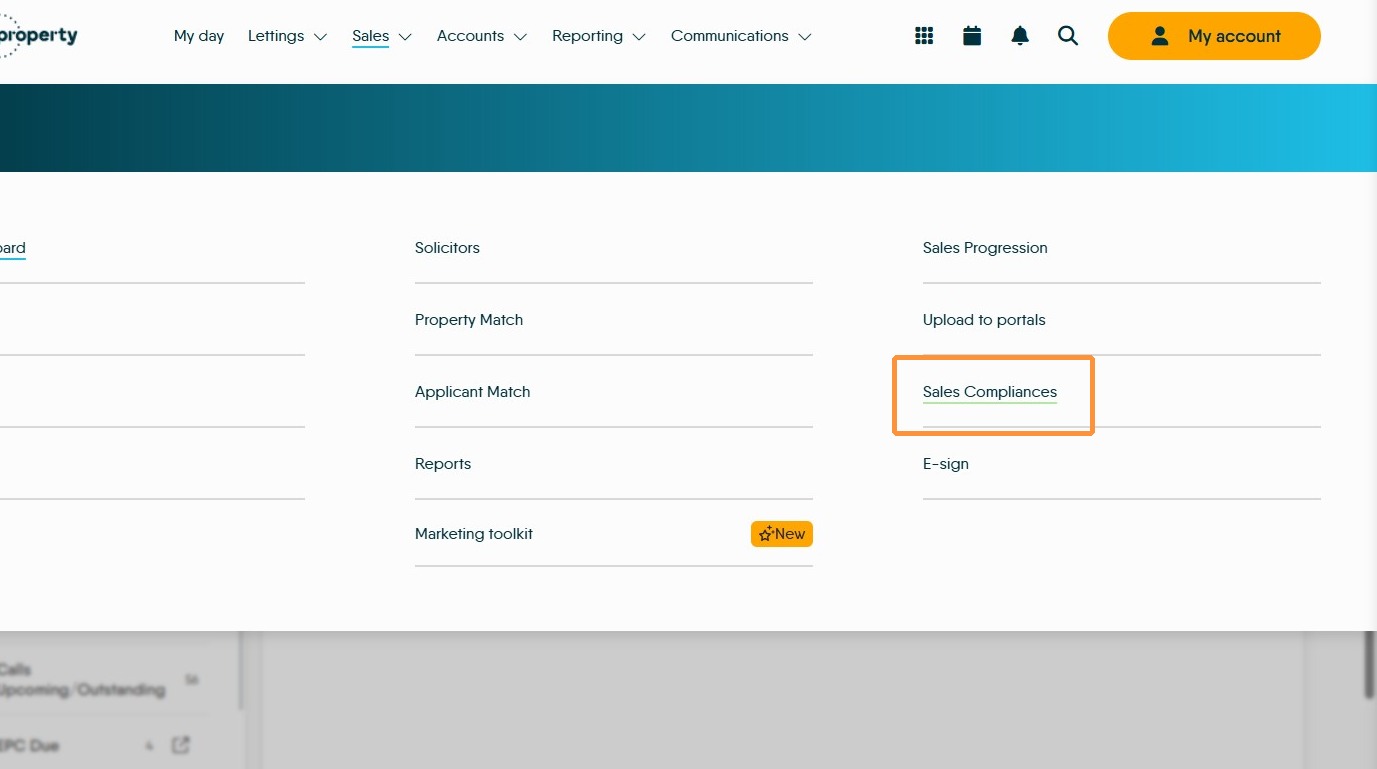Select Upload to portals
The image size is (1377, 769).
click(x=984, y=320)
